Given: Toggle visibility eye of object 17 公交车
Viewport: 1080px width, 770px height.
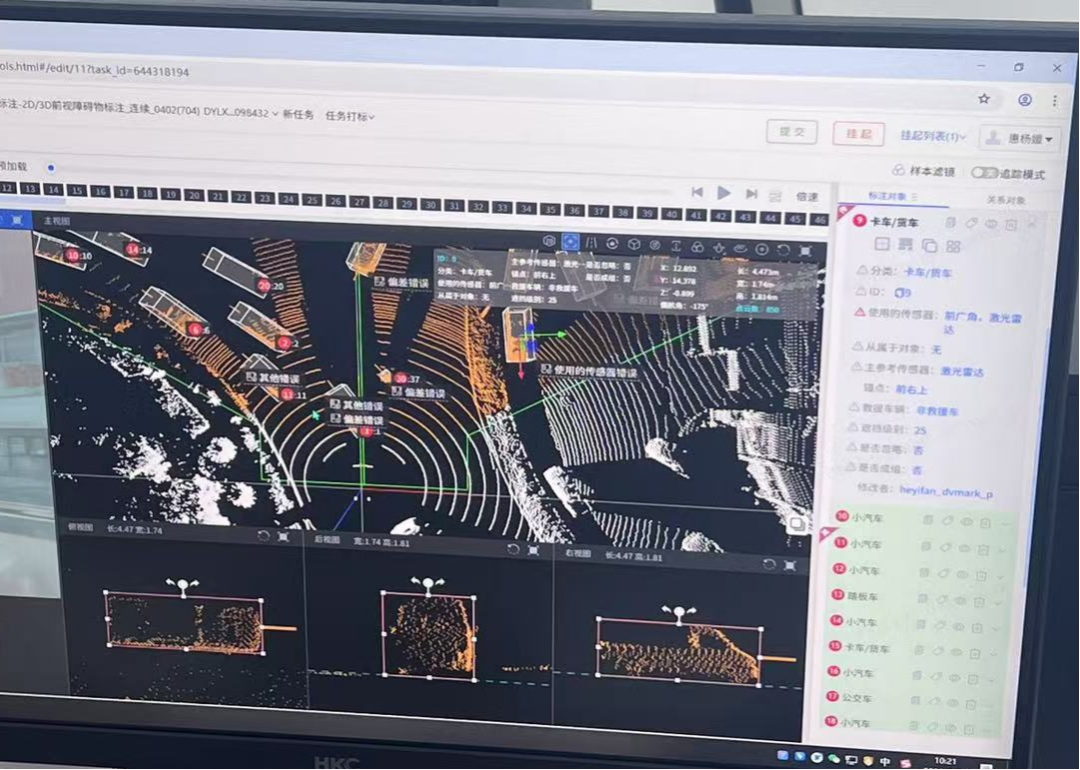Looking at the screenshot, I should pos(952,703).
